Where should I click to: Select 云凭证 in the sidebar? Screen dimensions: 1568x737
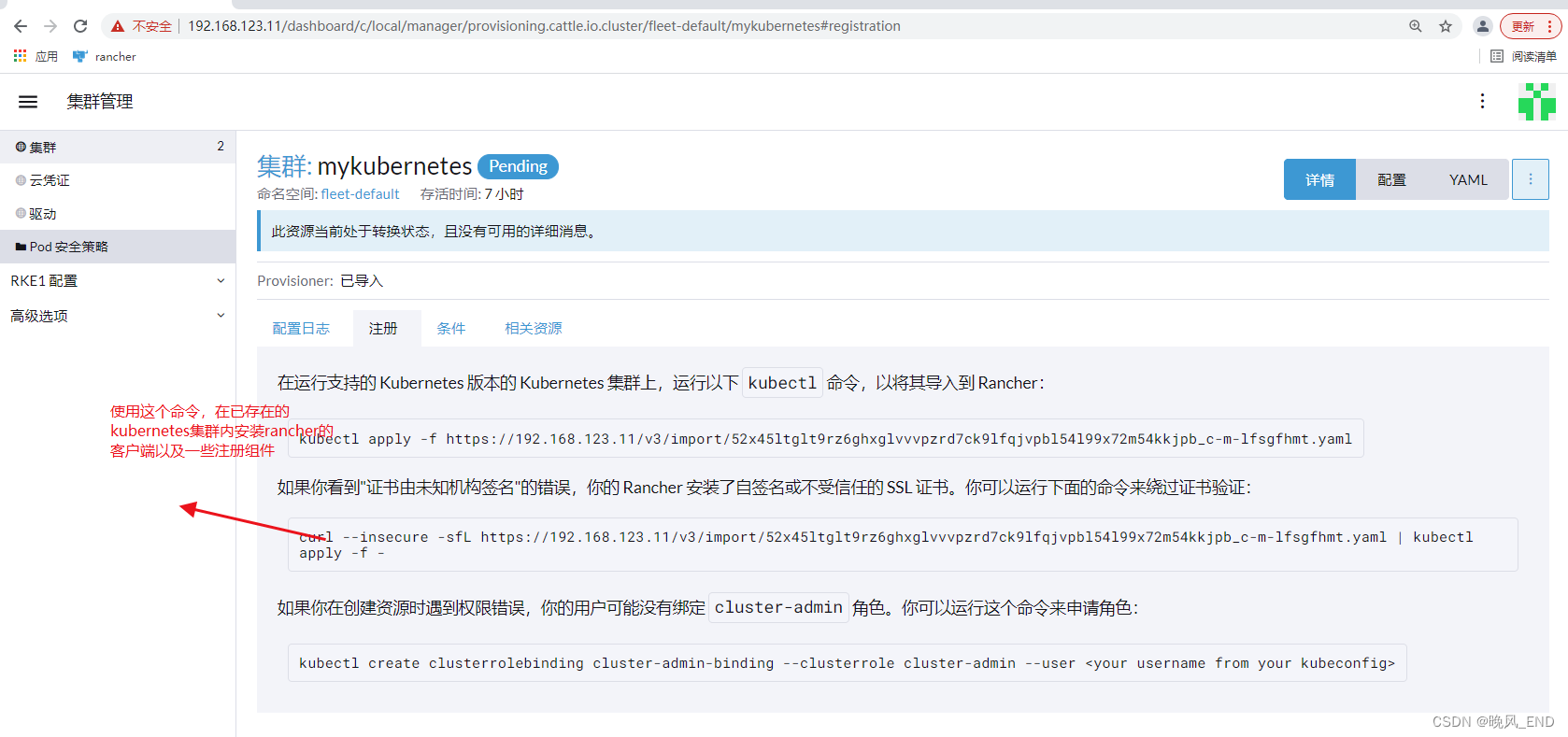[x=118, y=180]
